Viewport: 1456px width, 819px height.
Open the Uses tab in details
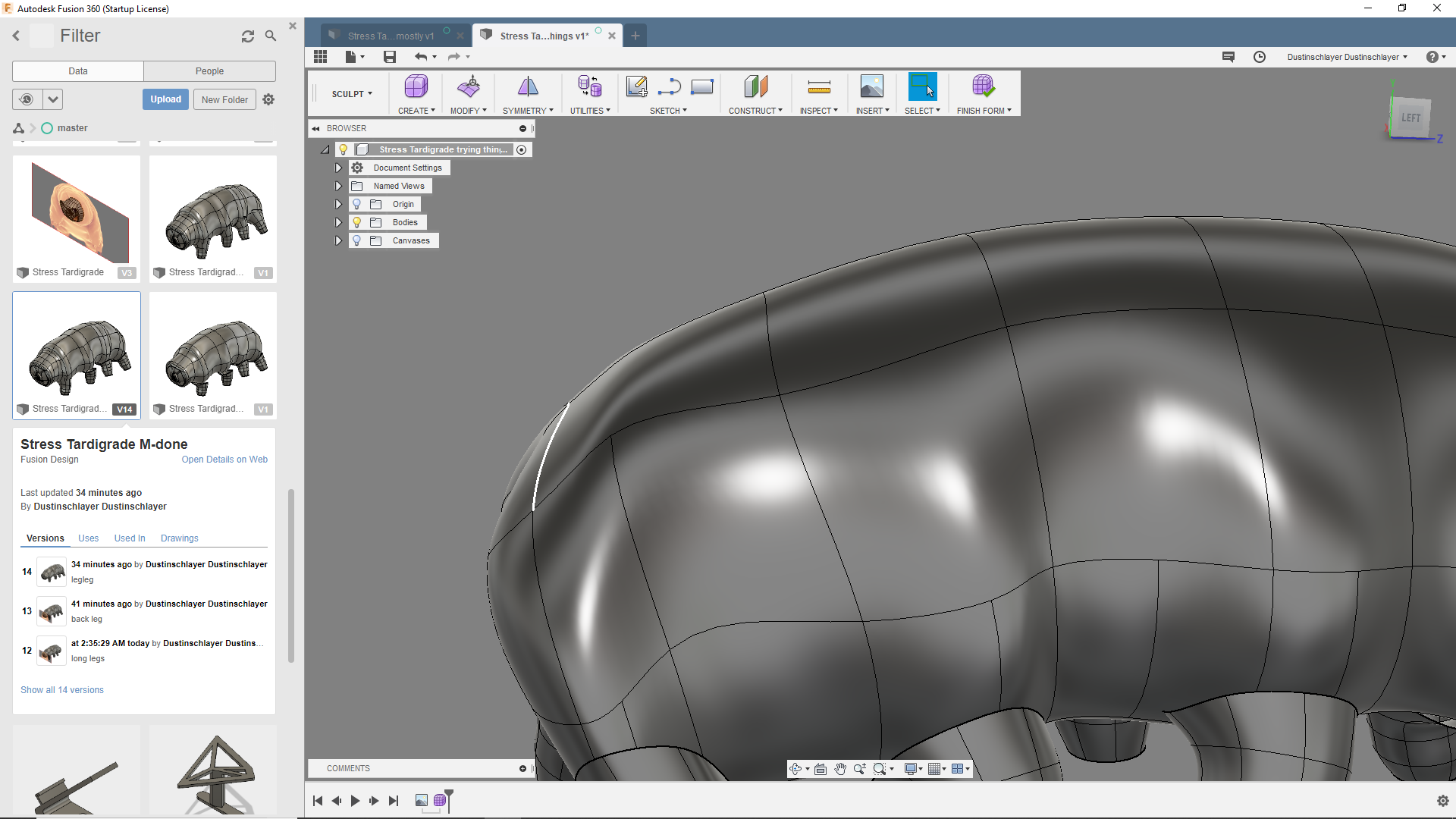click(x=88, y=538)
